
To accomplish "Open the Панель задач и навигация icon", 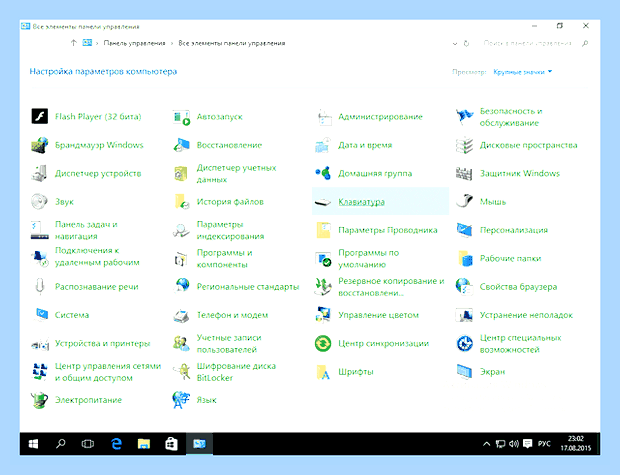I will pyautogui.click(x=40, y=230).
